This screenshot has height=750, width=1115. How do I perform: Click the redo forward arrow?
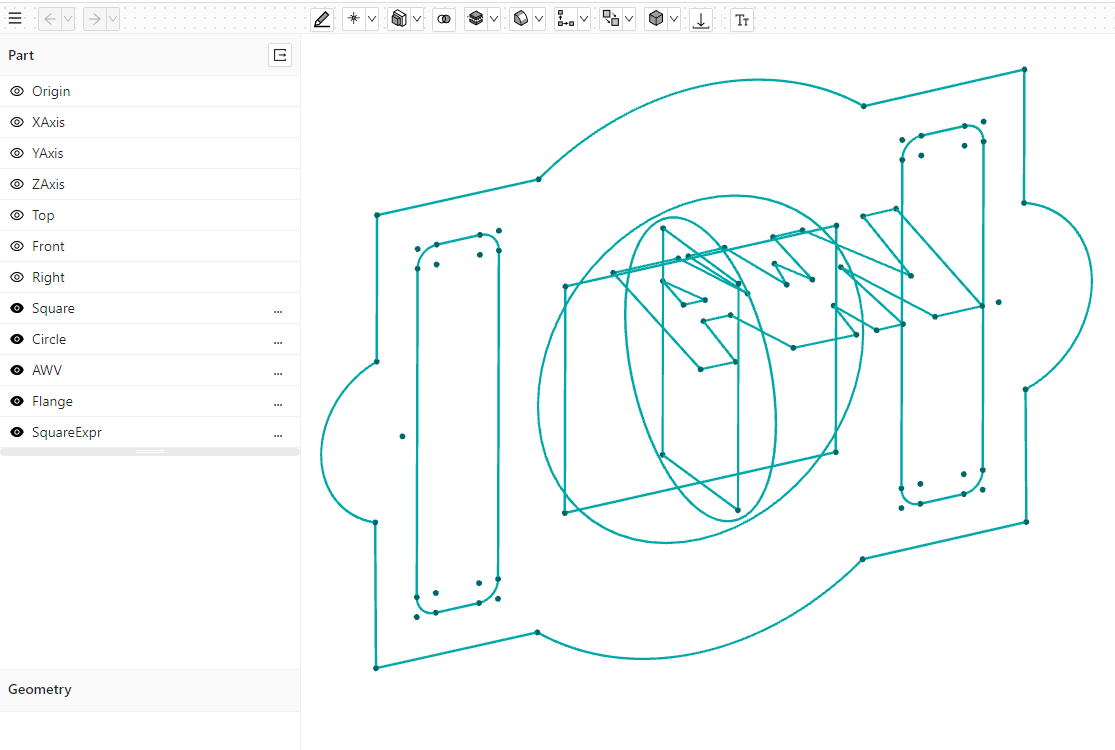pos(94,19)
